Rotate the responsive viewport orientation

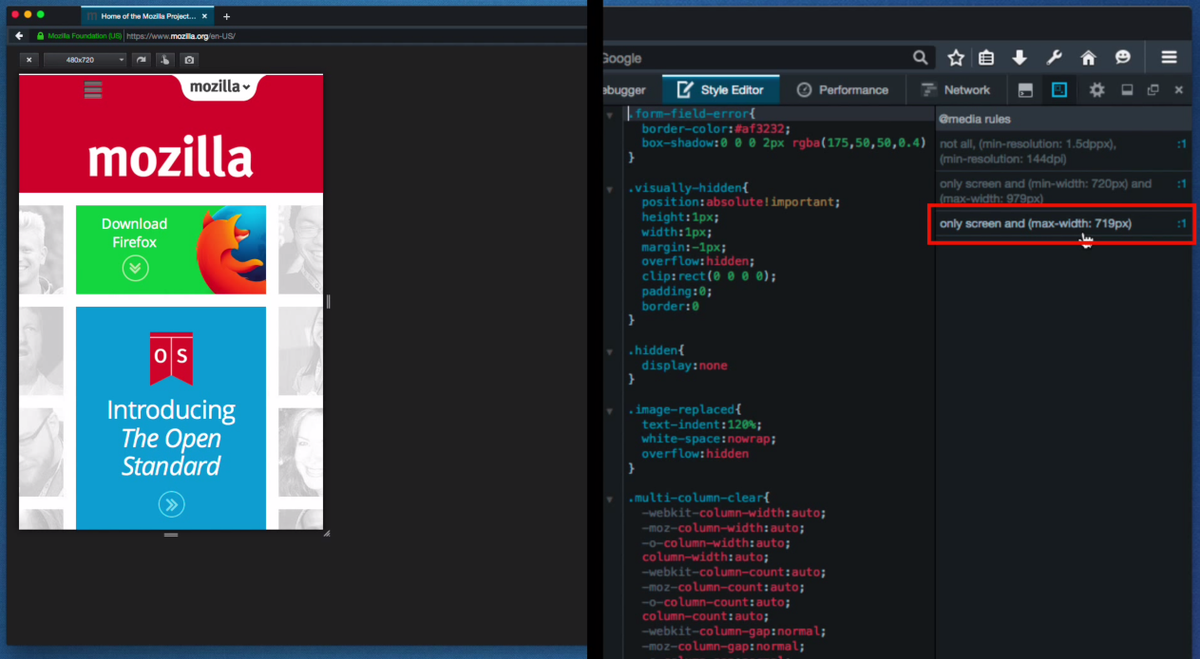coord(141,60)
